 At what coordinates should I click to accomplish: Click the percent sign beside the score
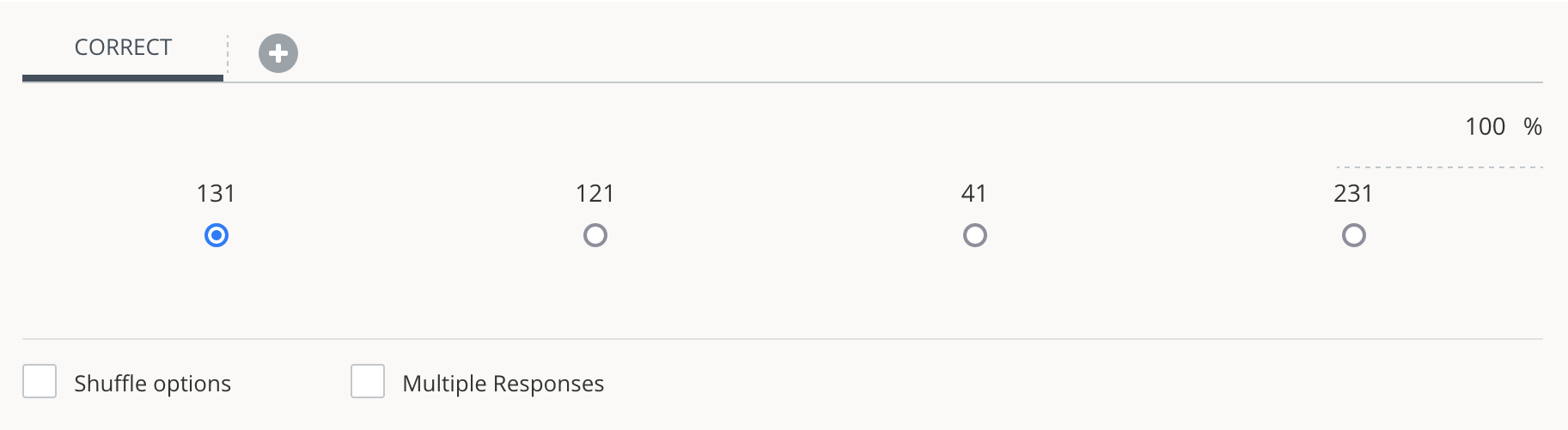click(1532, 127)
